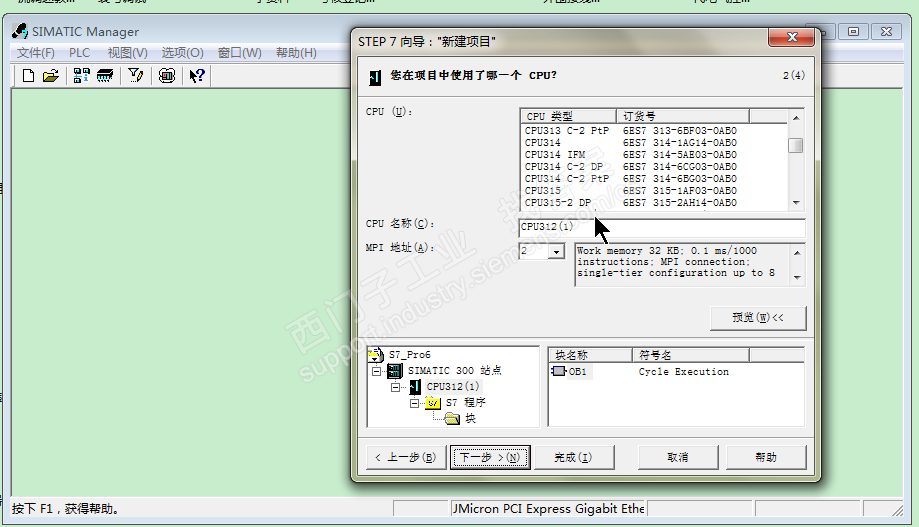Click the S7_Pro6 project icon

point(375,355)
